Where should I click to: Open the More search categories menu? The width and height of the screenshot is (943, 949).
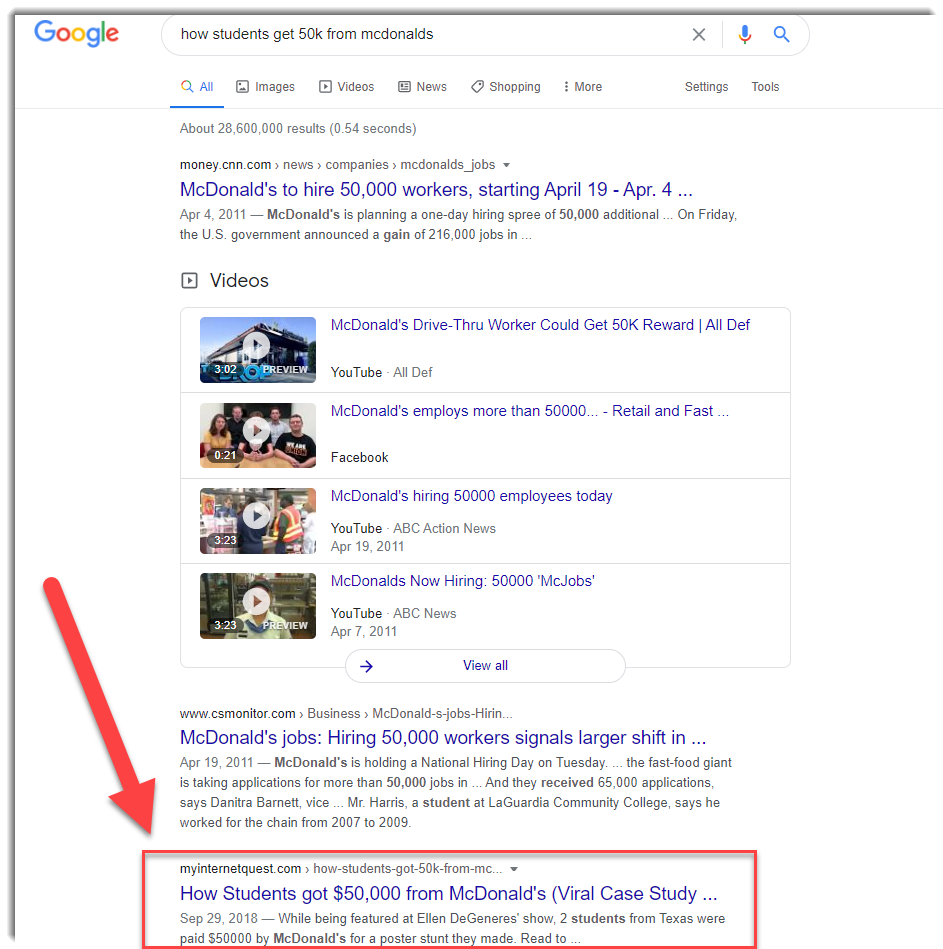(x=582, y=87)
